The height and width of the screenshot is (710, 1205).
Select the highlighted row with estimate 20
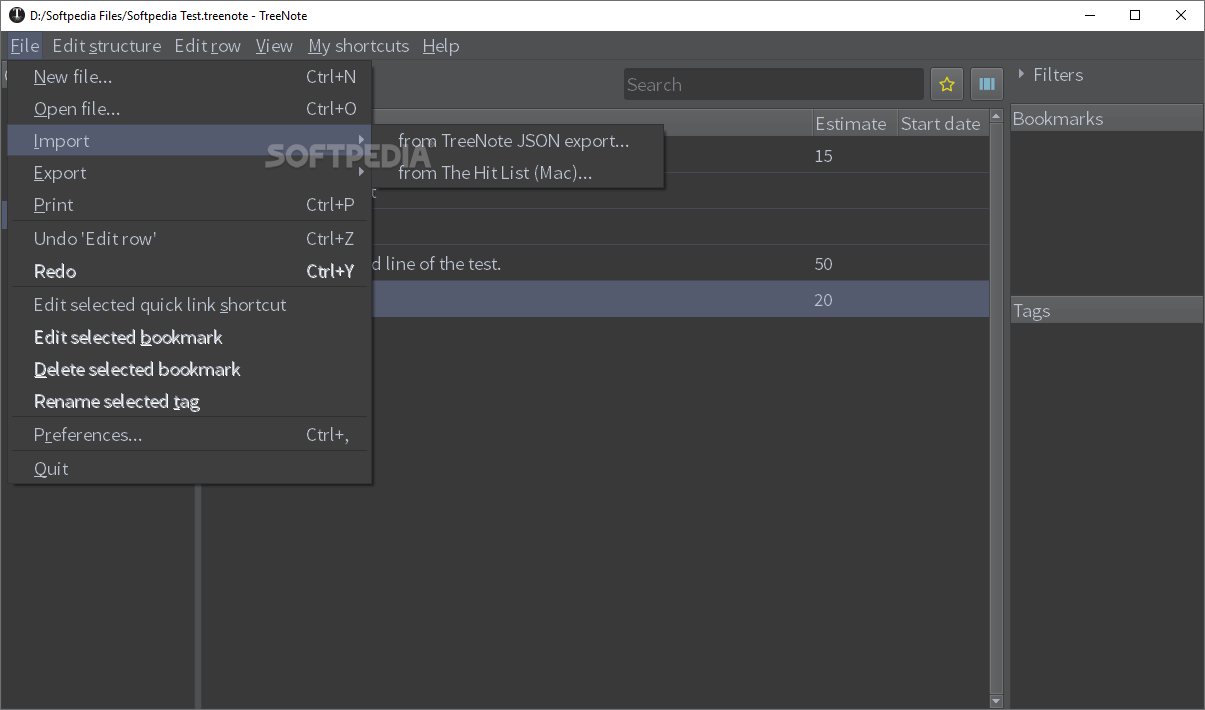(x=680, y=300)
